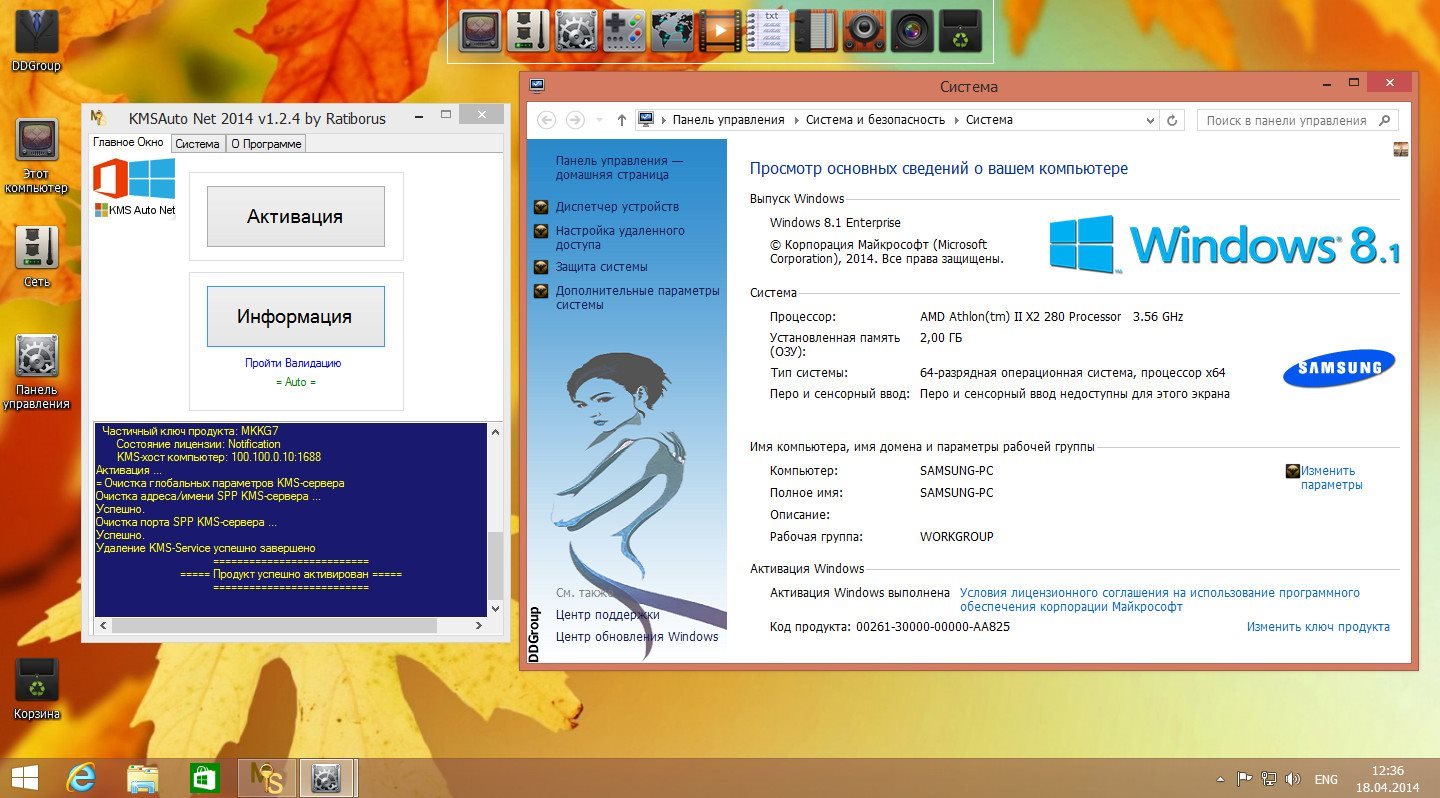Open the recycle bin icon in the top dock
The width and height of the screenshot is (1440, 798).
[960, 31]
